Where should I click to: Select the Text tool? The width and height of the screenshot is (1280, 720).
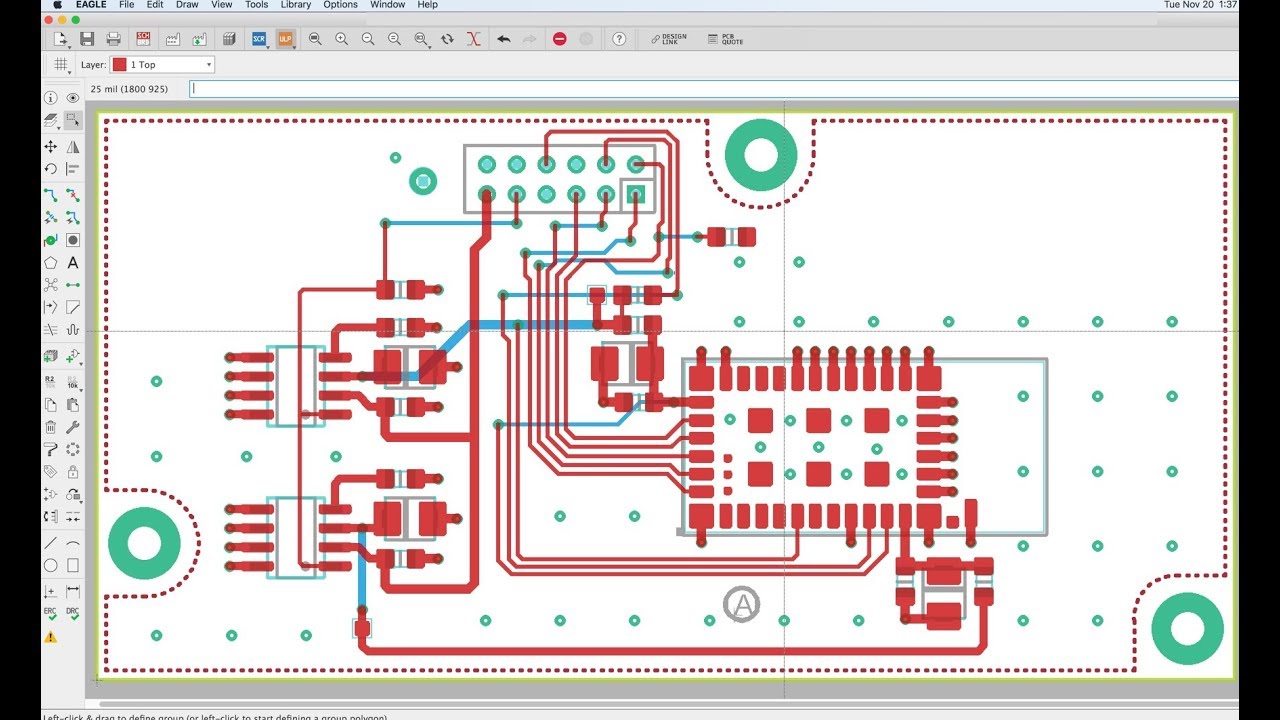tap(73, 263)
